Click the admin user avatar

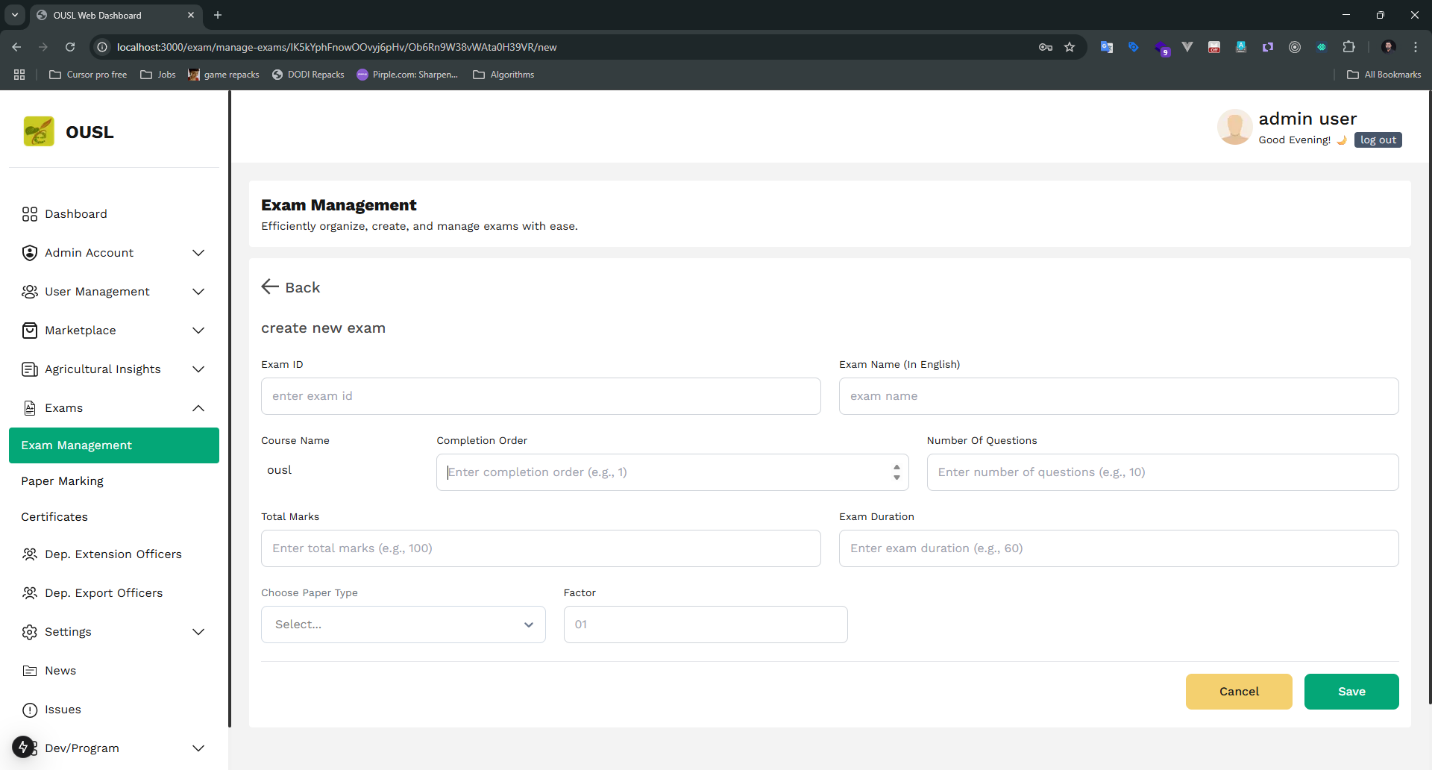point(1234,128)
